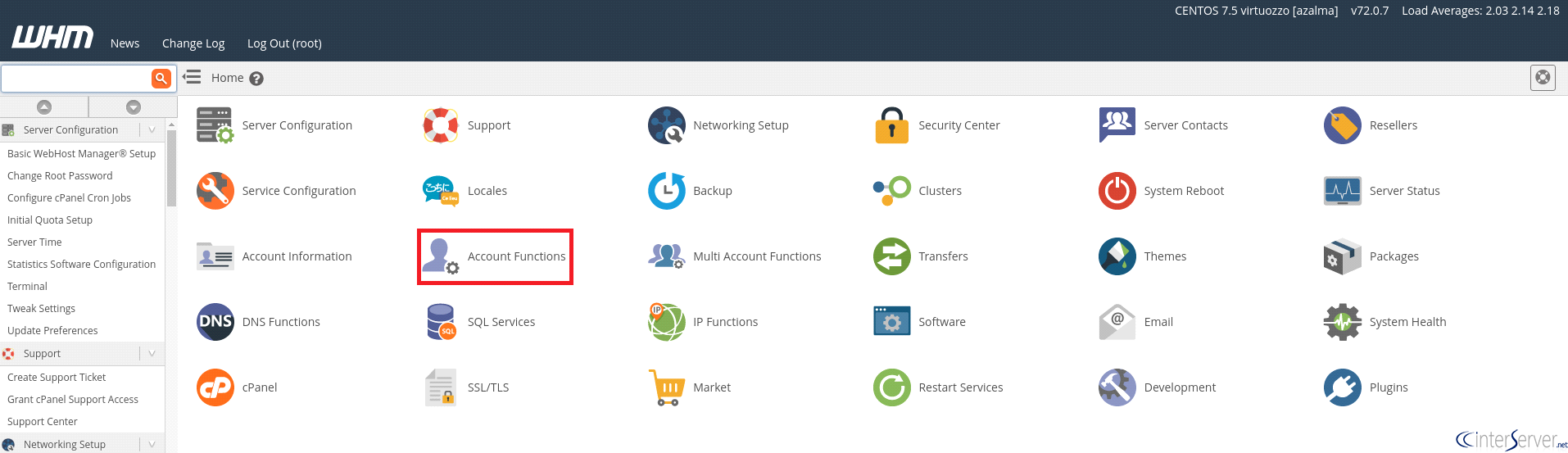
Task: Open the Themes icon
Action: tap(1117, 256)
